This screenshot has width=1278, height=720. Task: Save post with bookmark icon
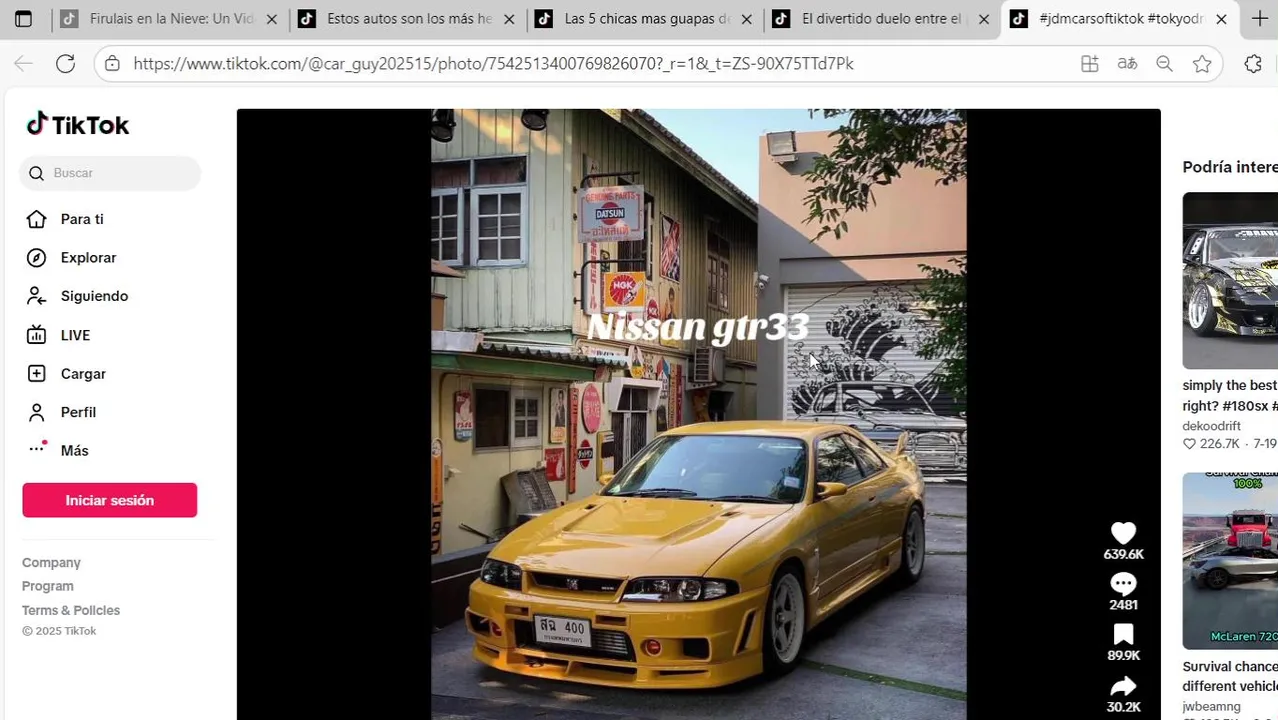pyautogui.click(x=1123, y=634)
